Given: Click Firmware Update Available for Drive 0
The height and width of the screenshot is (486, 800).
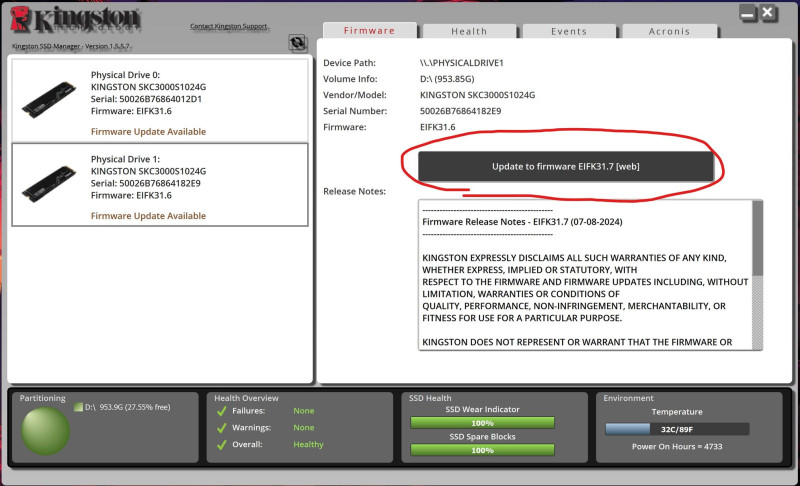Looking at the screenshot, I should 148,132.
